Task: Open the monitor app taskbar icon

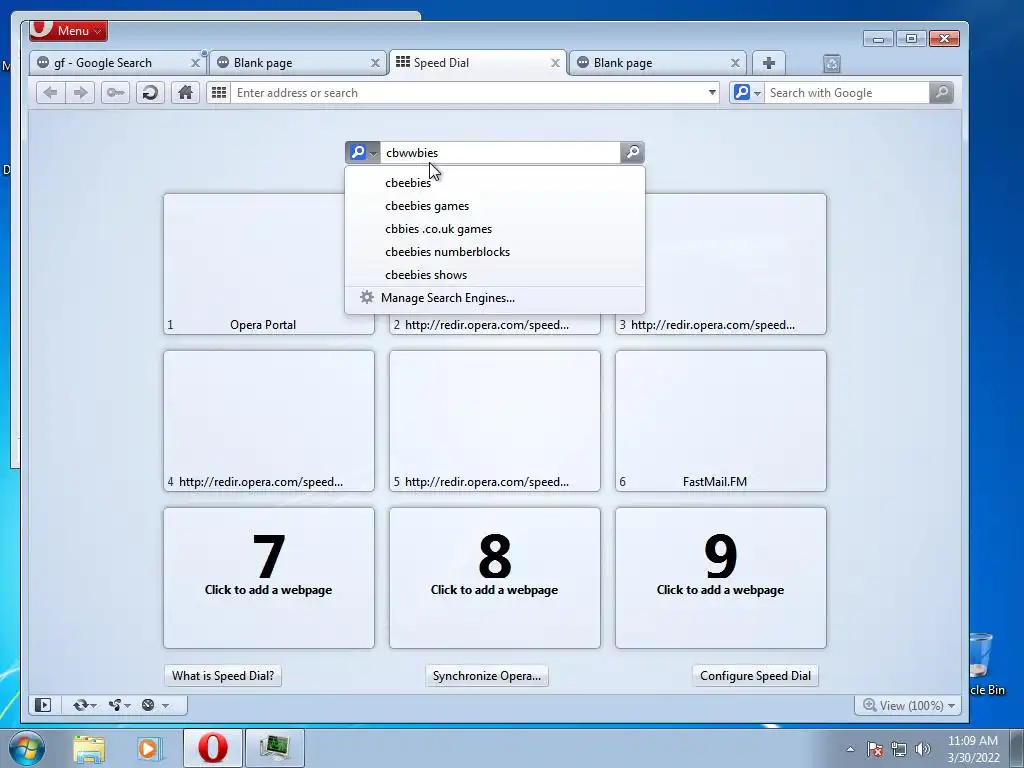Action: [x=274, y=748]
